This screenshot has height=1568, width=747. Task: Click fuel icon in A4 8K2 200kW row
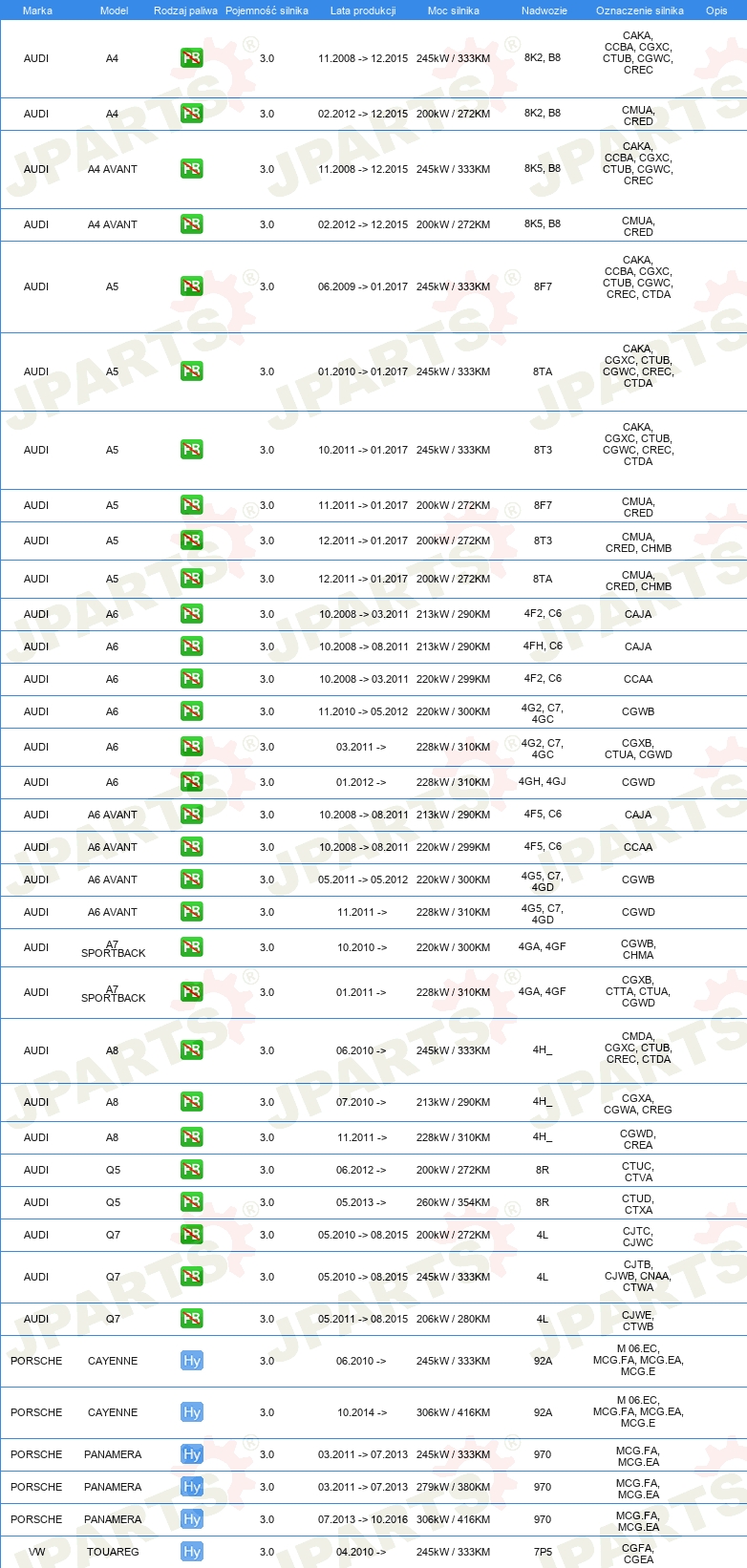[x=192, y=114]
